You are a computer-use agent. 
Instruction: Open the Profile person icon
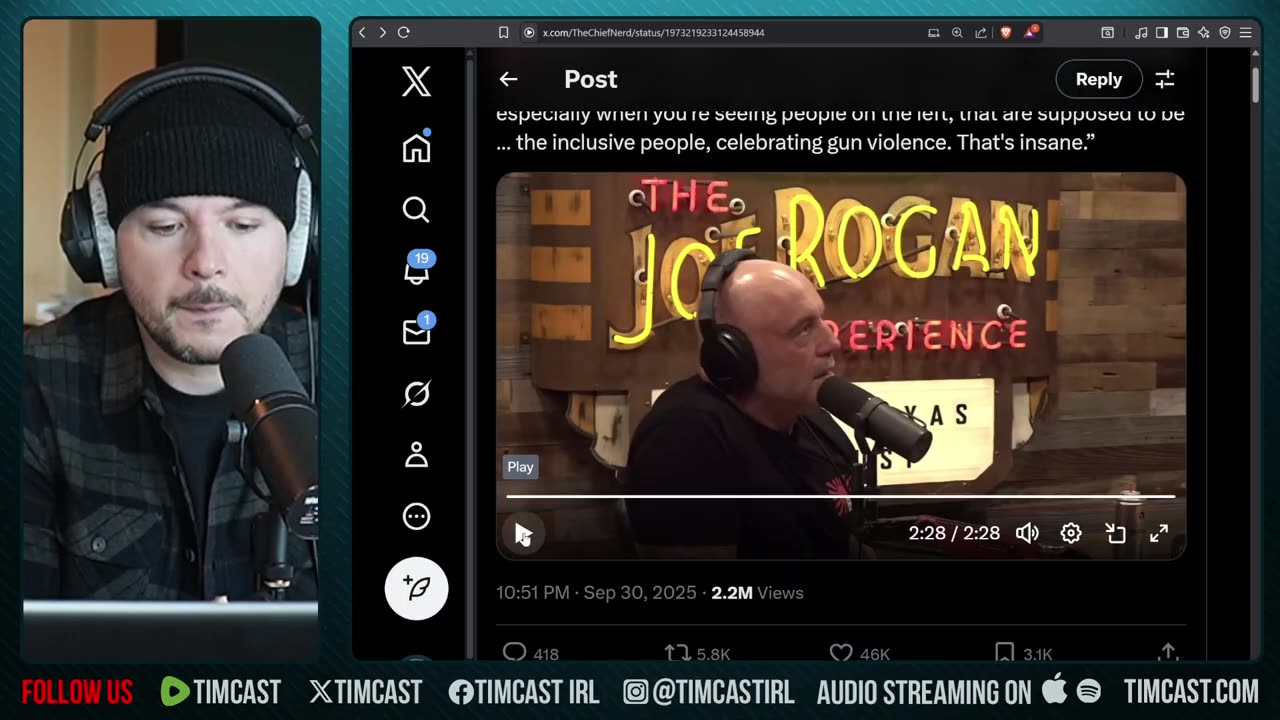416,455
